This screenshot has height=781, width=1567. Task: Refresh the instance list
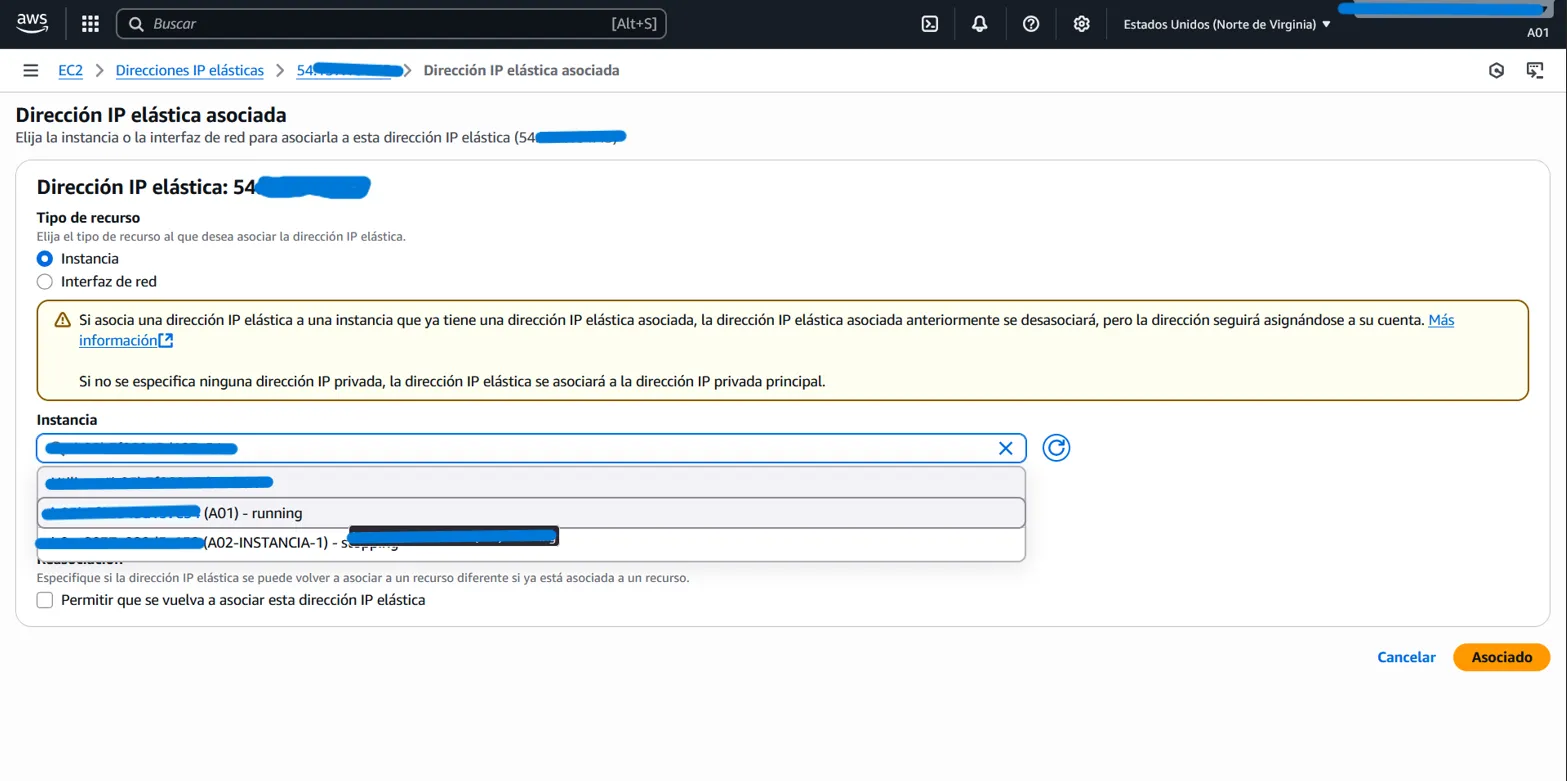[x=1056, y=448]
